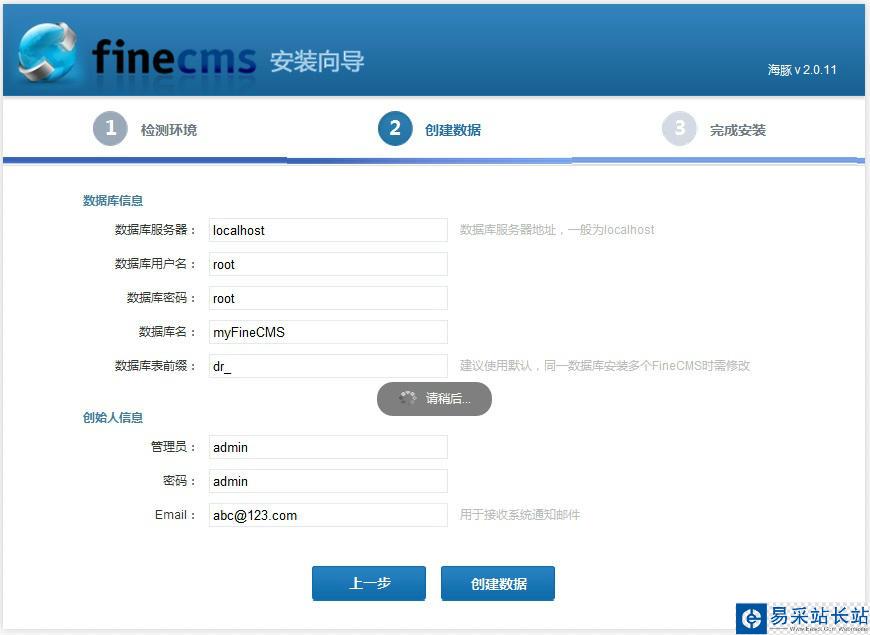The image size is (870, 635).
Task: Click the 数据库服务器地址 hint text
Action: coord(557,230)
